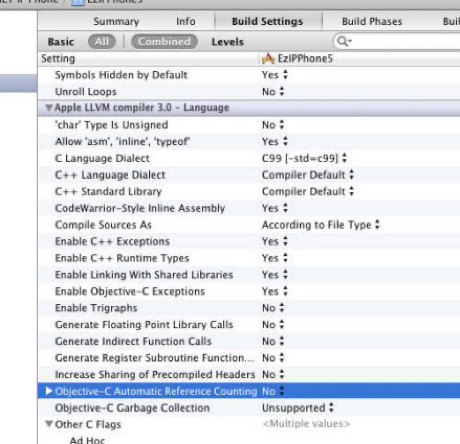The image size is (460, 444).
Task: Switch to Levels view
Action: tap(228, 42)
